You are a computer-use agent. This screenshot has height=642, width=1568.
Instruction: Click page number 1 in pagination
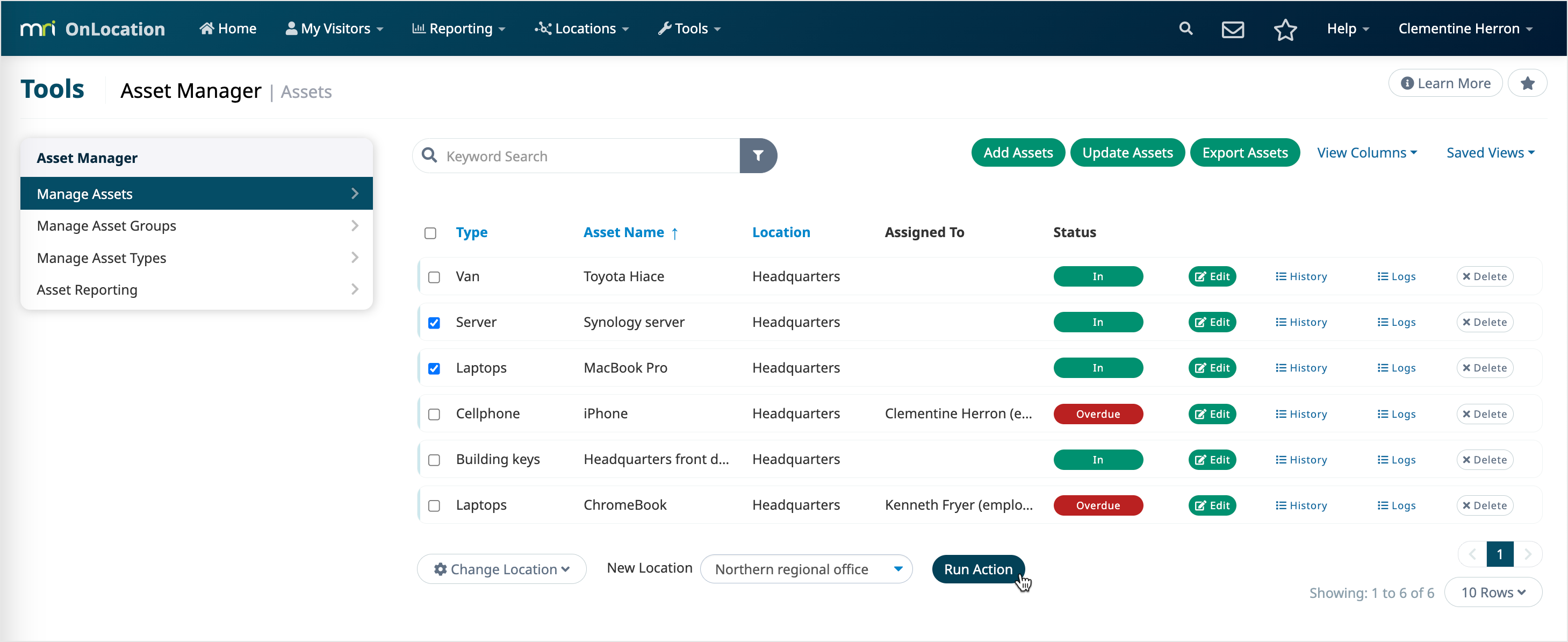point(1499,554)
